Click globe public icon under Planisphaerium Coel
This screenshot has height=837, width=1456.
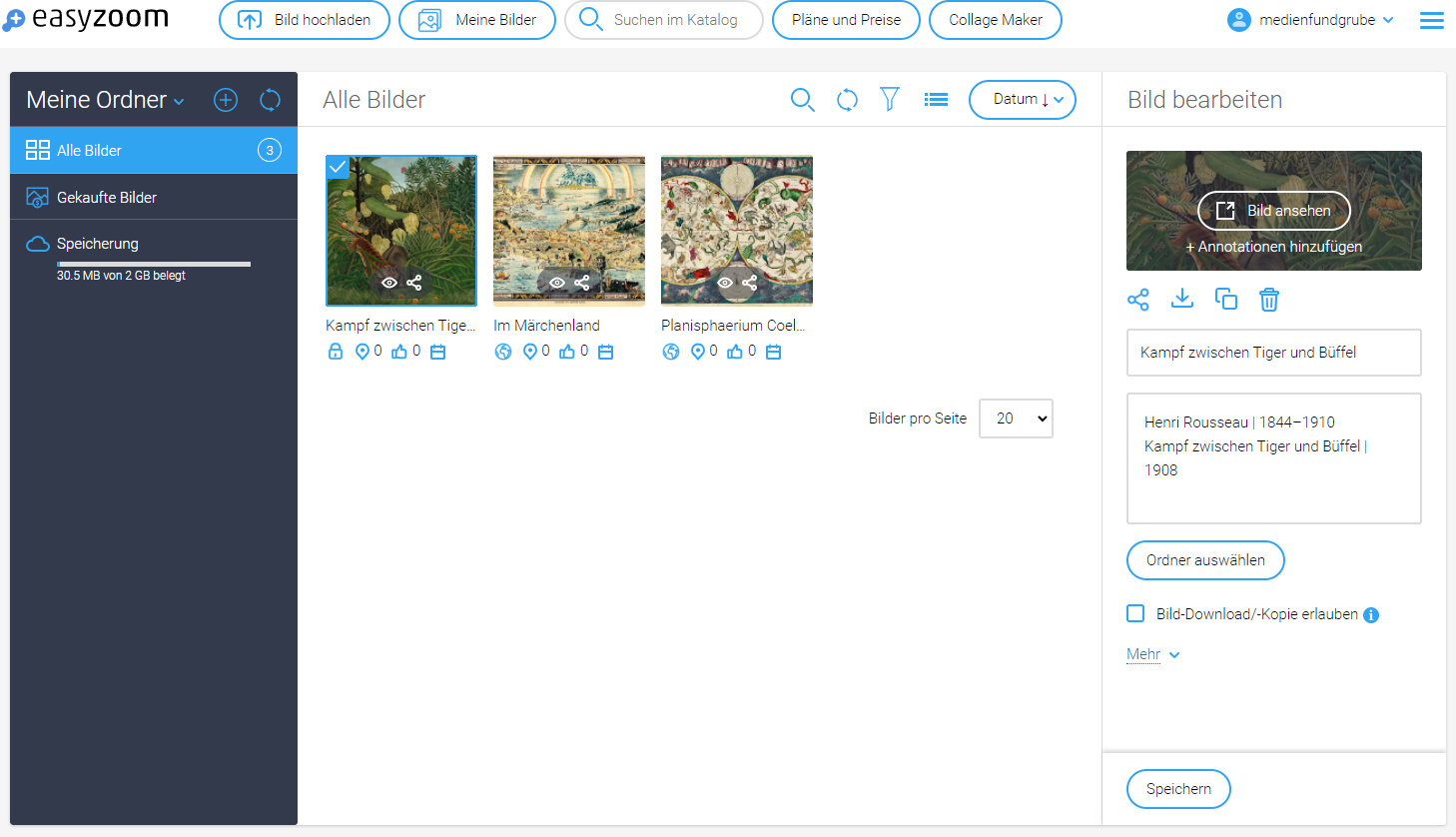(671, 352)
